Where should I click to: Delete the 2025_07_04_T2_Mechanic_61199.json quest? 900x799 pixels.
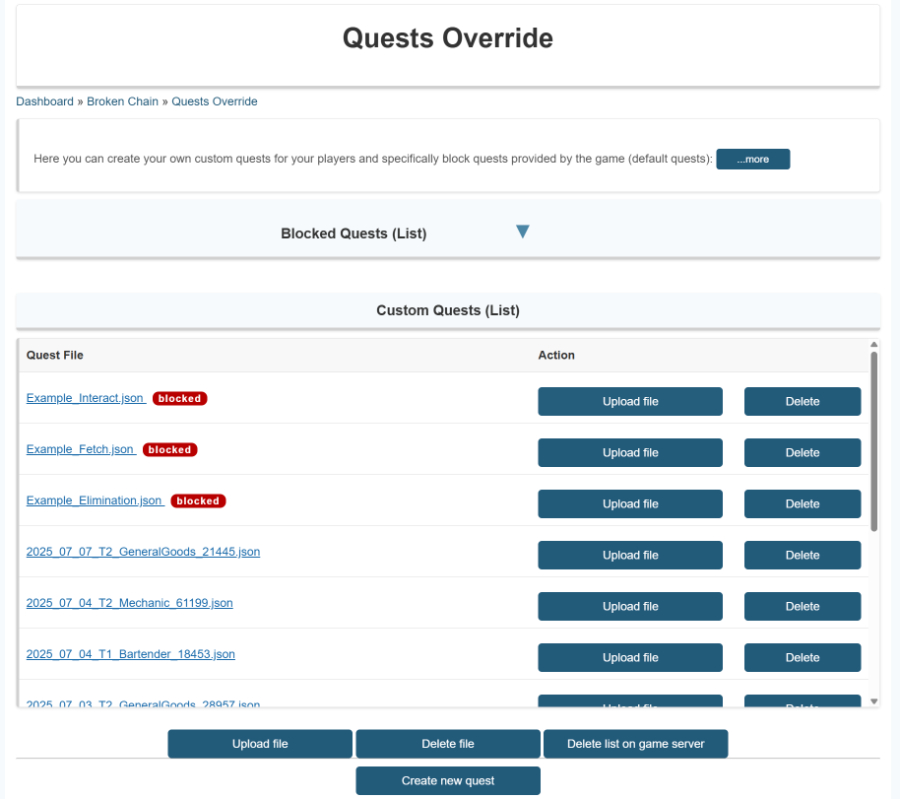(x=802, y=606)
